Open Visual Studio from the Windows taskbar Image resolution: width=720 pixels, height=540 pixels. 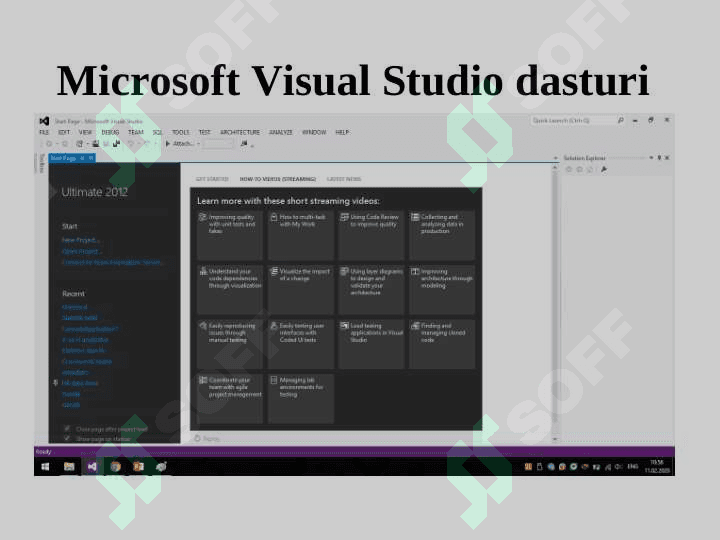point(92,466)
